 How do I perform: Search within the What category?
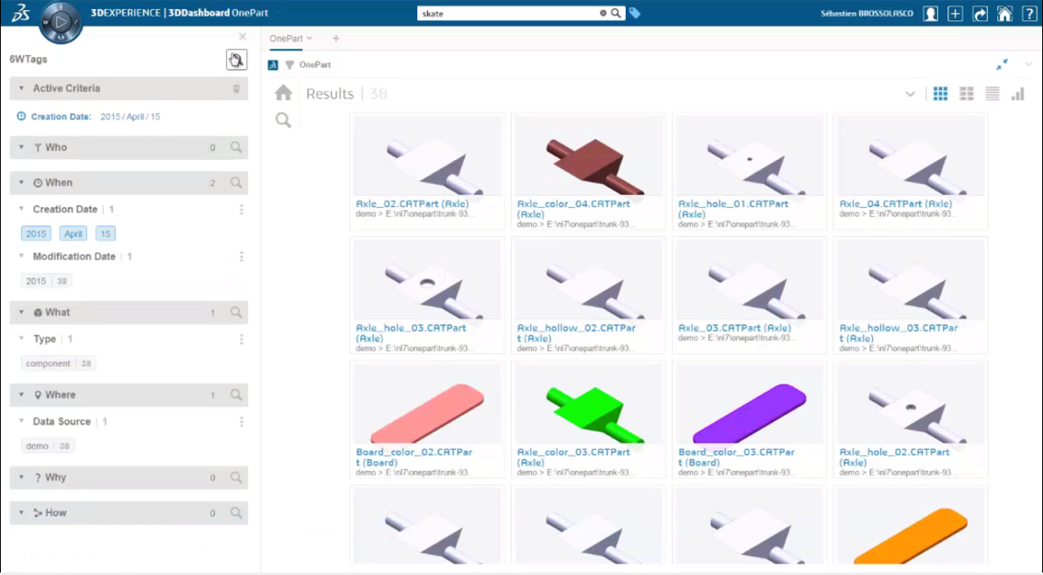coord(236,312)
